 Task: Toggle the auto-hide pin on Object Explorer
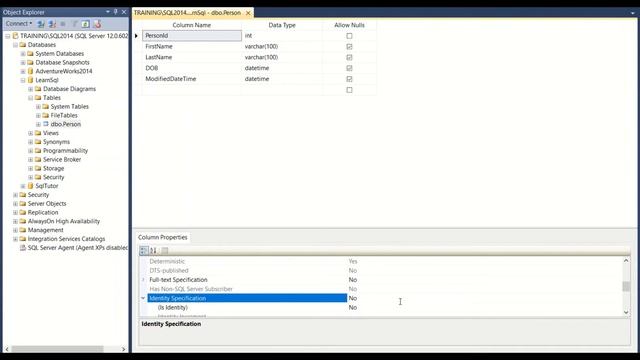tap(116, 12)
